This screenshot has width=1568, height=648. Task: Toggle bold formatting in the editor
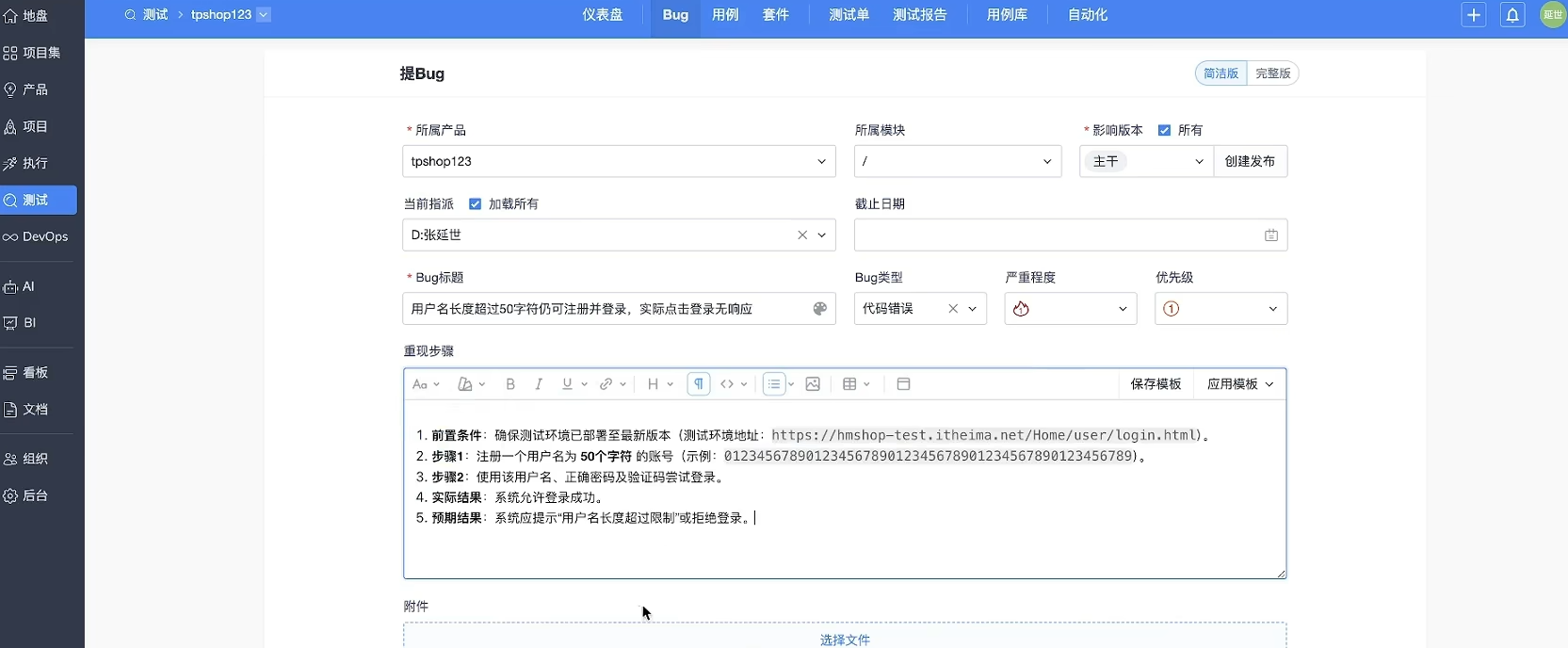coord(510,384)
